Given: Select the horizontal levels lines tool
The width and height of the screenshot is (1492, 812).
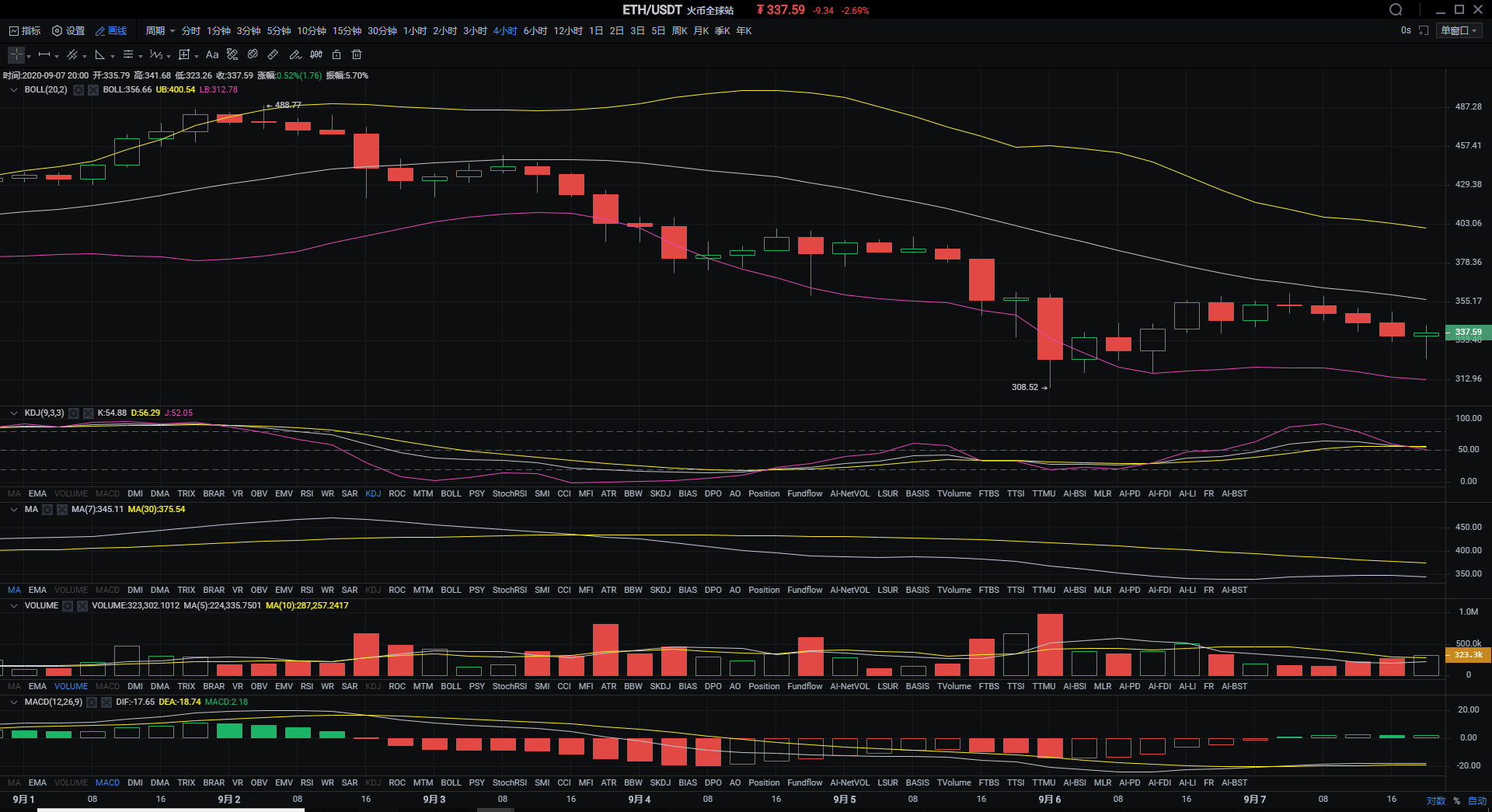Looking at the screenshot, I should (128, 54).
